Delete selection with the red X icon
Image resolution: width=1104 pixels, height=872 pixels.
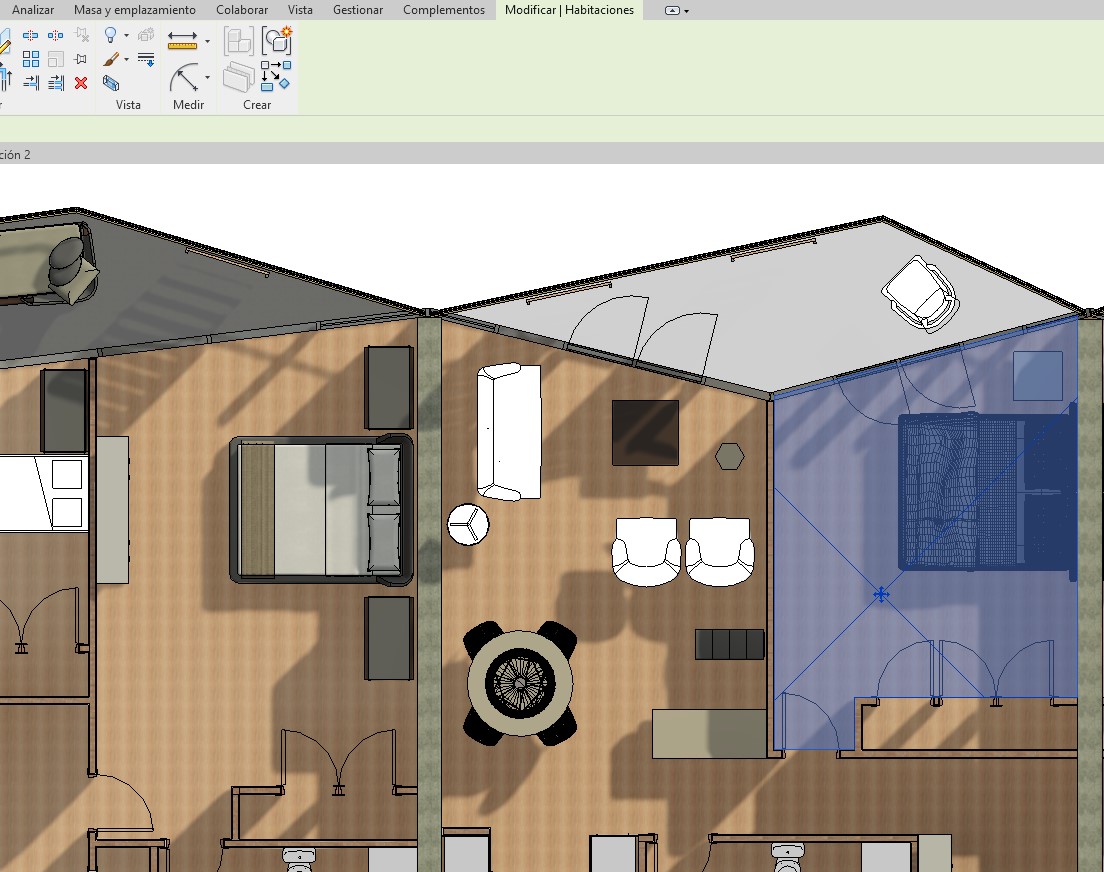click(x=81, y=83)
